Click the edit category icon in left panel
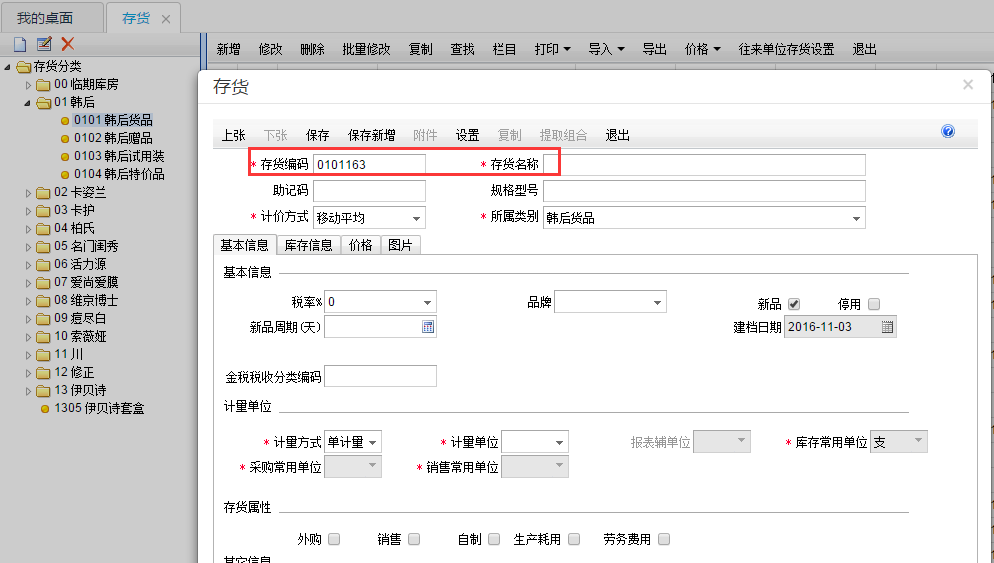This screenshot has width=994, height=563. (x=44, y=44)
